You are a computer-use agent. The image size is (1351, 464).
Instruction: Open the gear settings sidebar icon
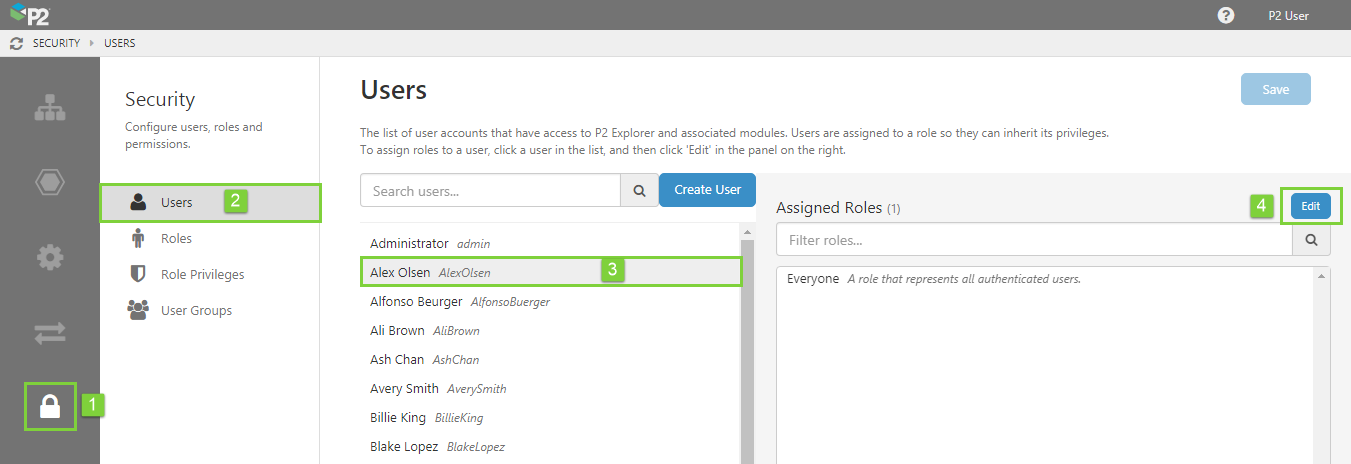pos(50,258)
